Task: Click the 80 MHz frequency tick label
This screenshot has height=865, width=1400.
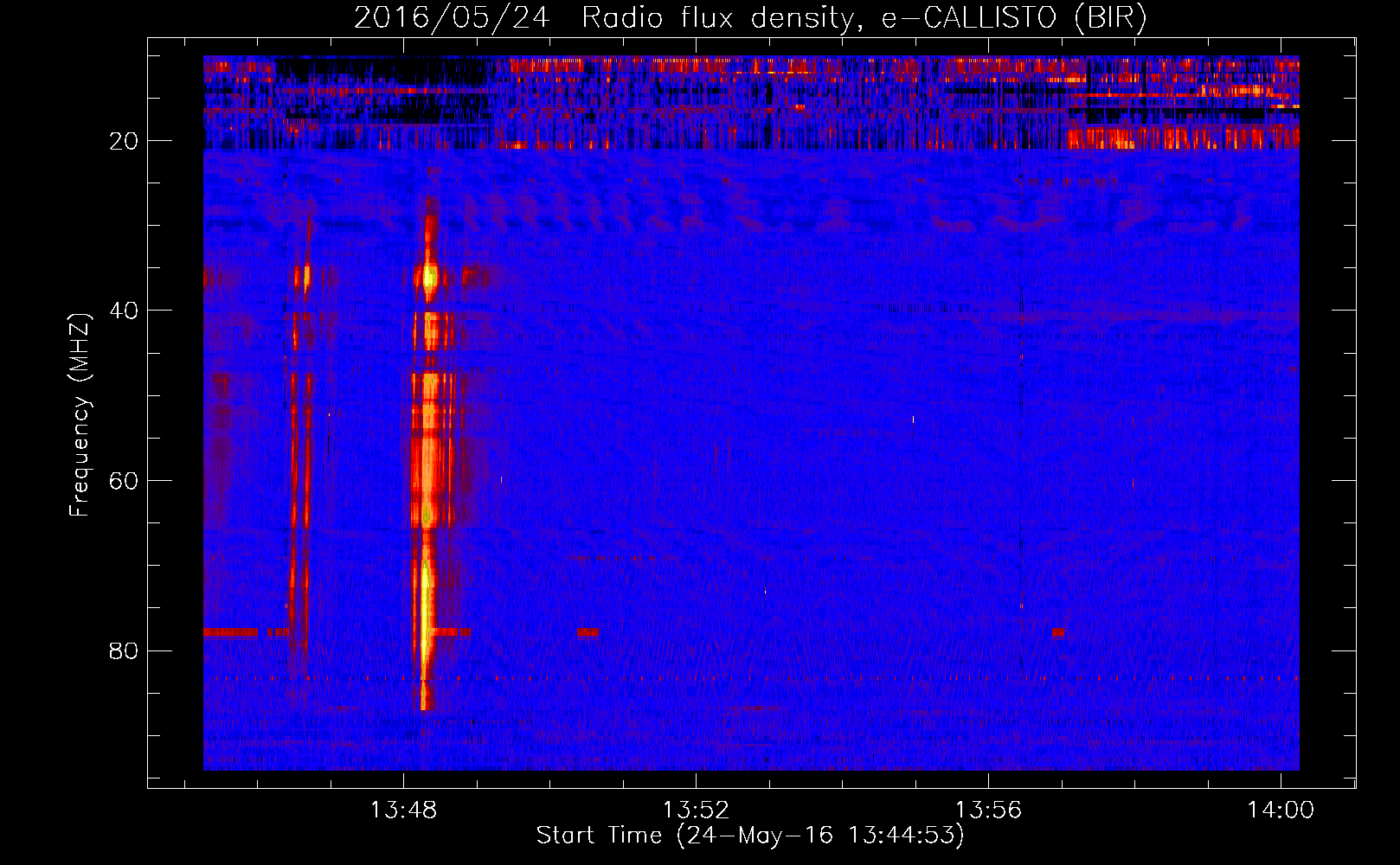Action: point(124,650)
